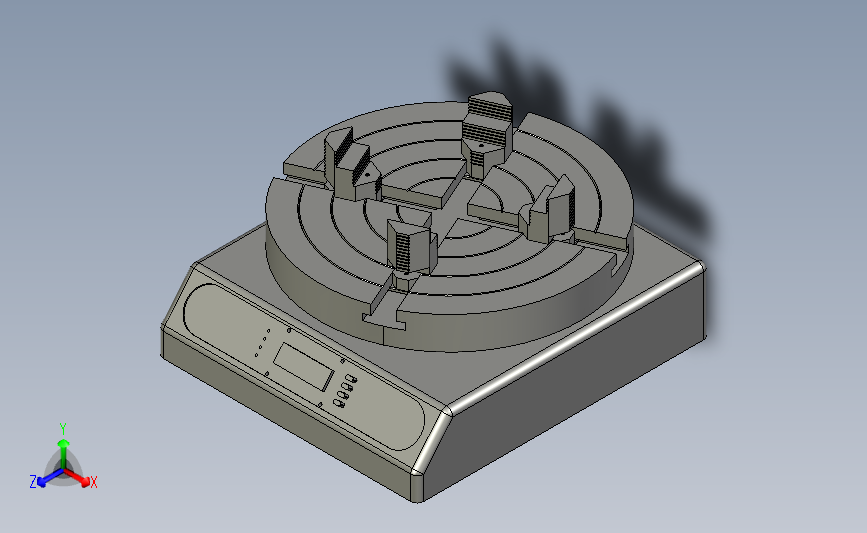Click the red X axis on the triad

[x=77, y=478]
